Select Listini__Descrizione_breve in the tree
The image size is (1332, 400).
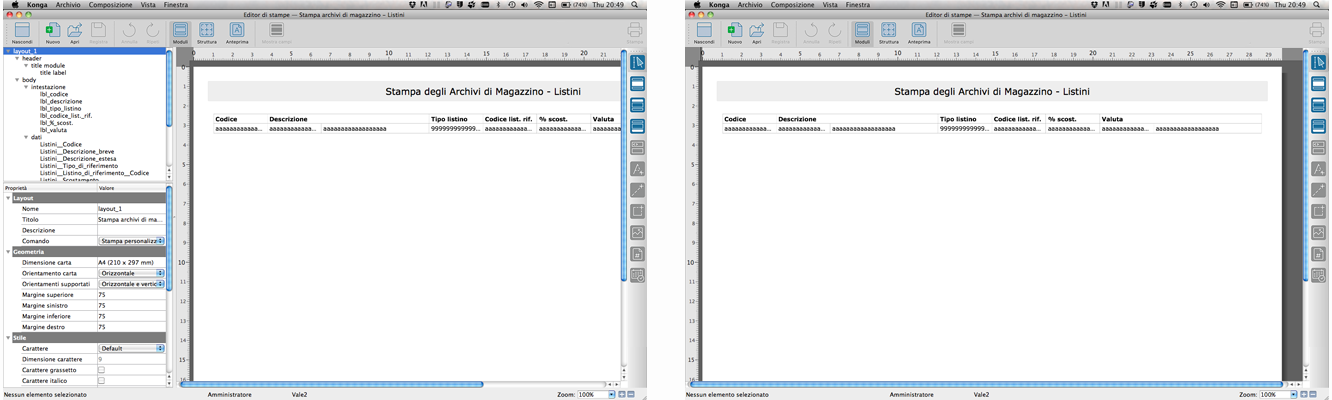(x=77, y=151)
